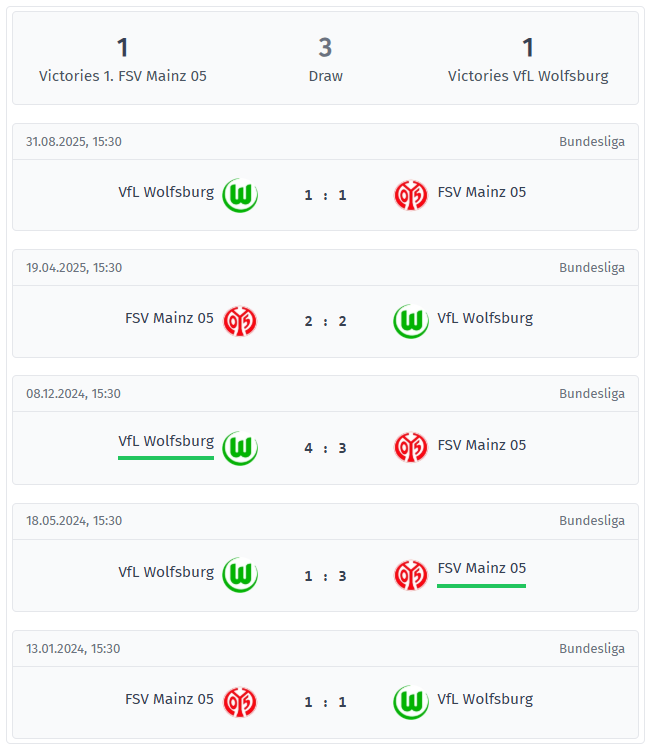
Task: Click Bundesliga label of 31.08.2025 match
Action: click(x=591, y=141)
